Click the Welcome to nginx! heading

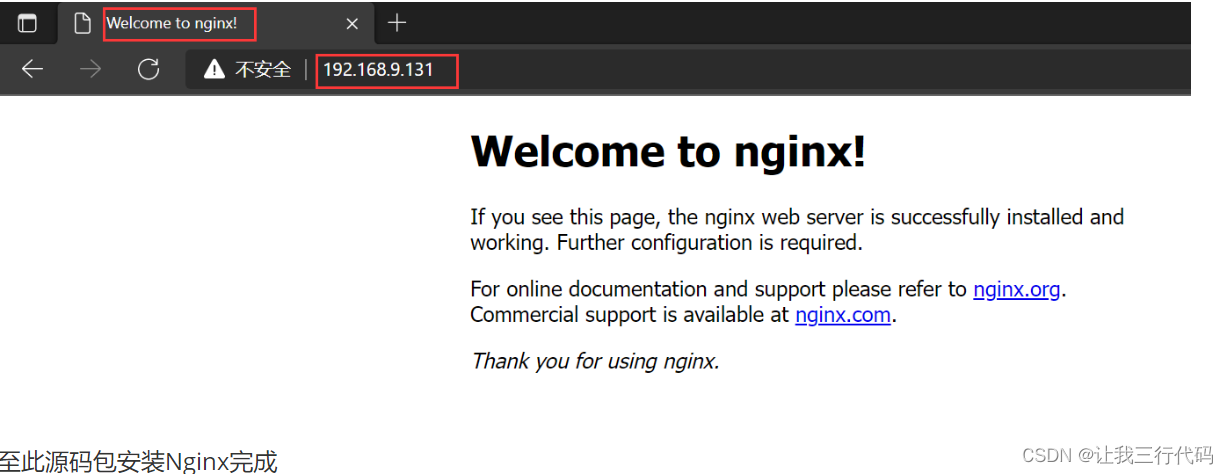coord(668,152)
